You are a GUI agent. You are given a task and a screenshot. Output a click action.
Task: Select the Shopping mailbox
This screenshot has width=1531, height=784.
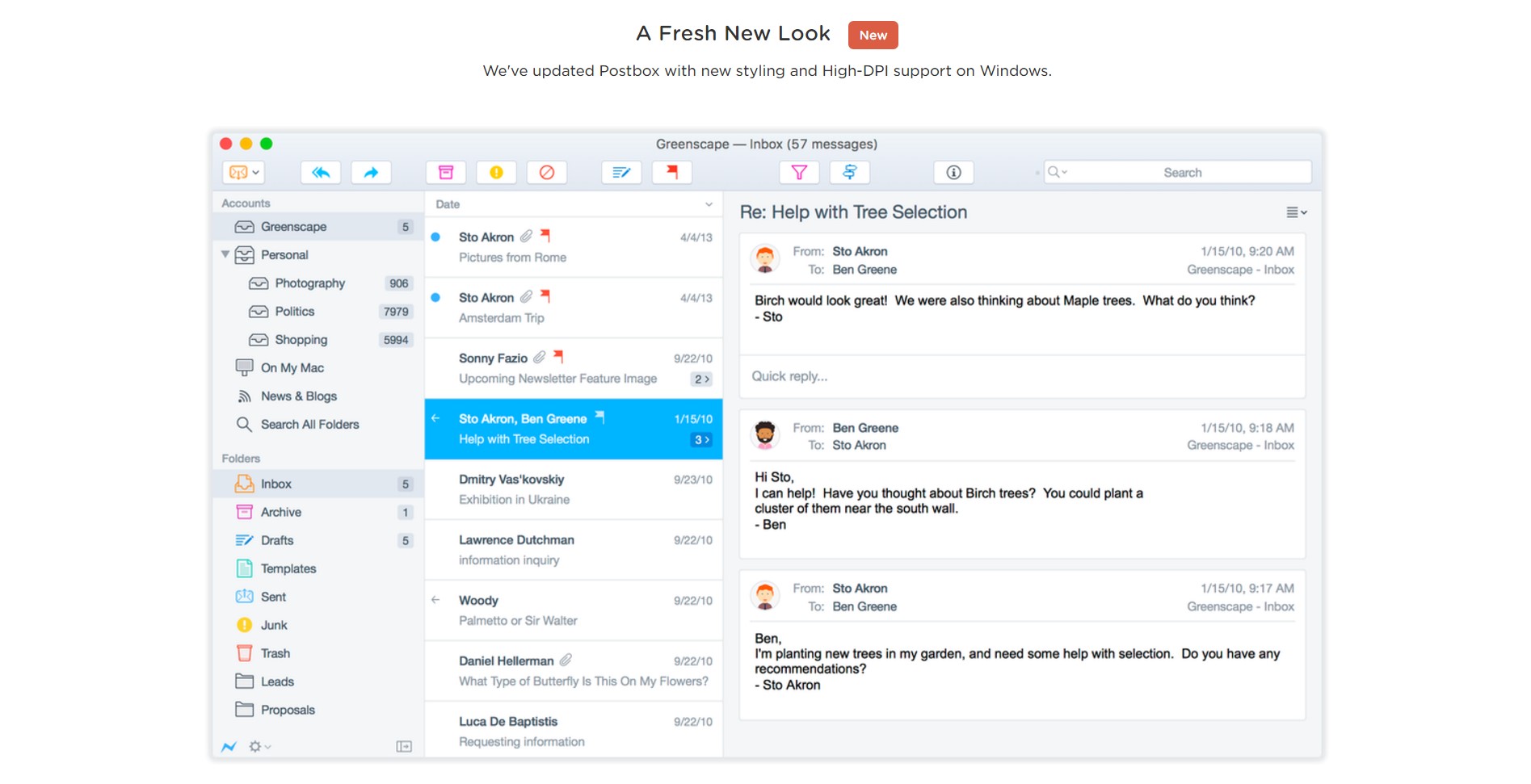coord(318,340)
